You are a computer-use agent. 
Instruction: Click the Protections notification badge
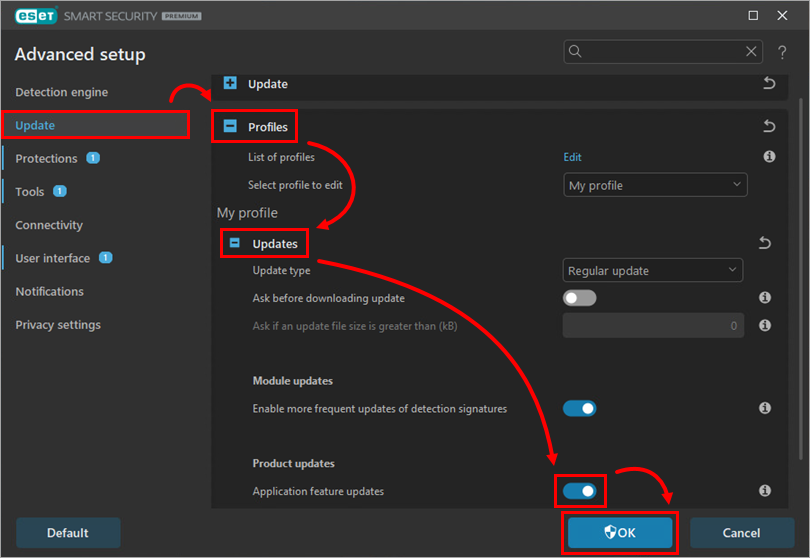pyautogui.click(x=93, y=158)
